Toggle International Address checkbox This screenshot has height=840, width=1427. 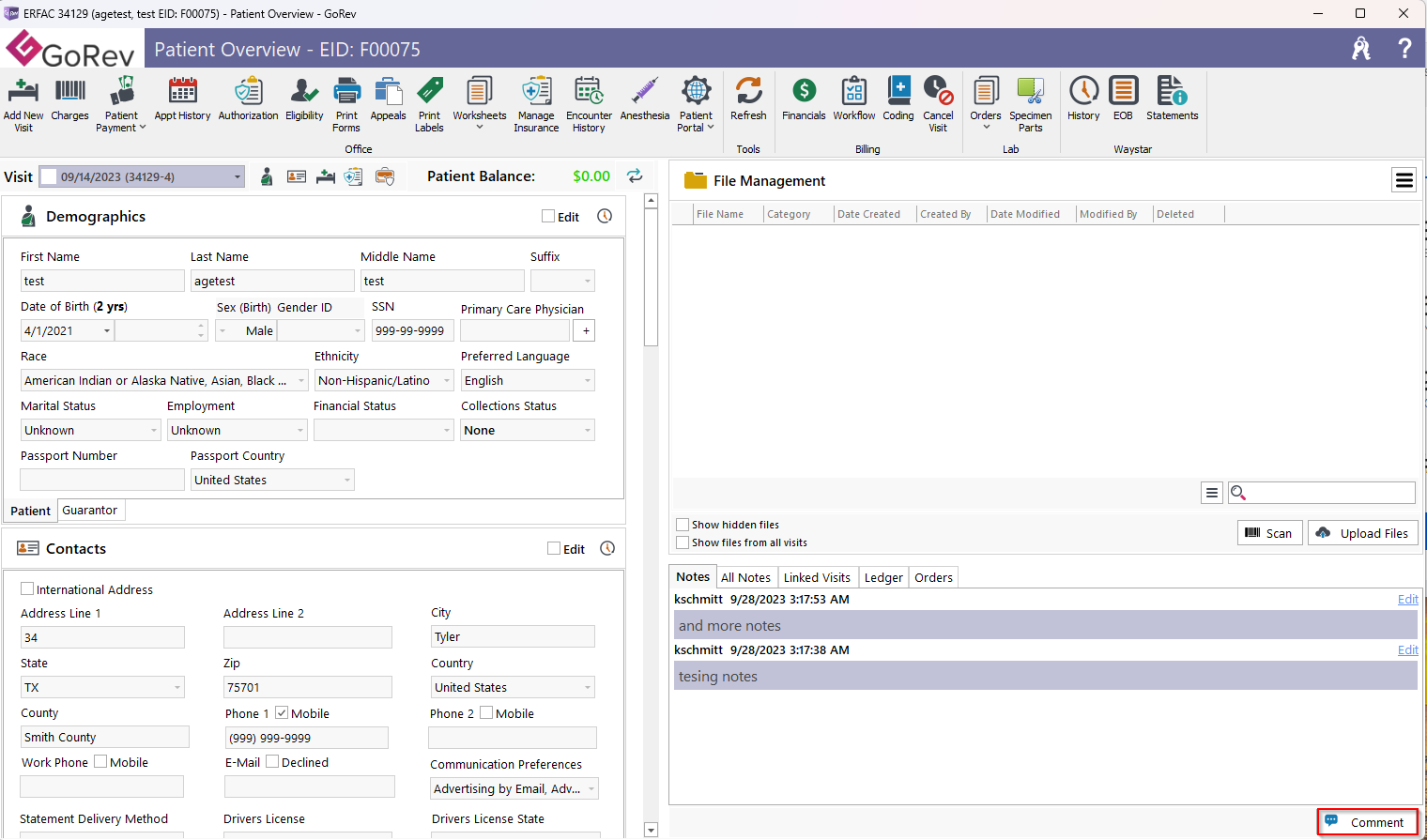[x=27, y=588]
